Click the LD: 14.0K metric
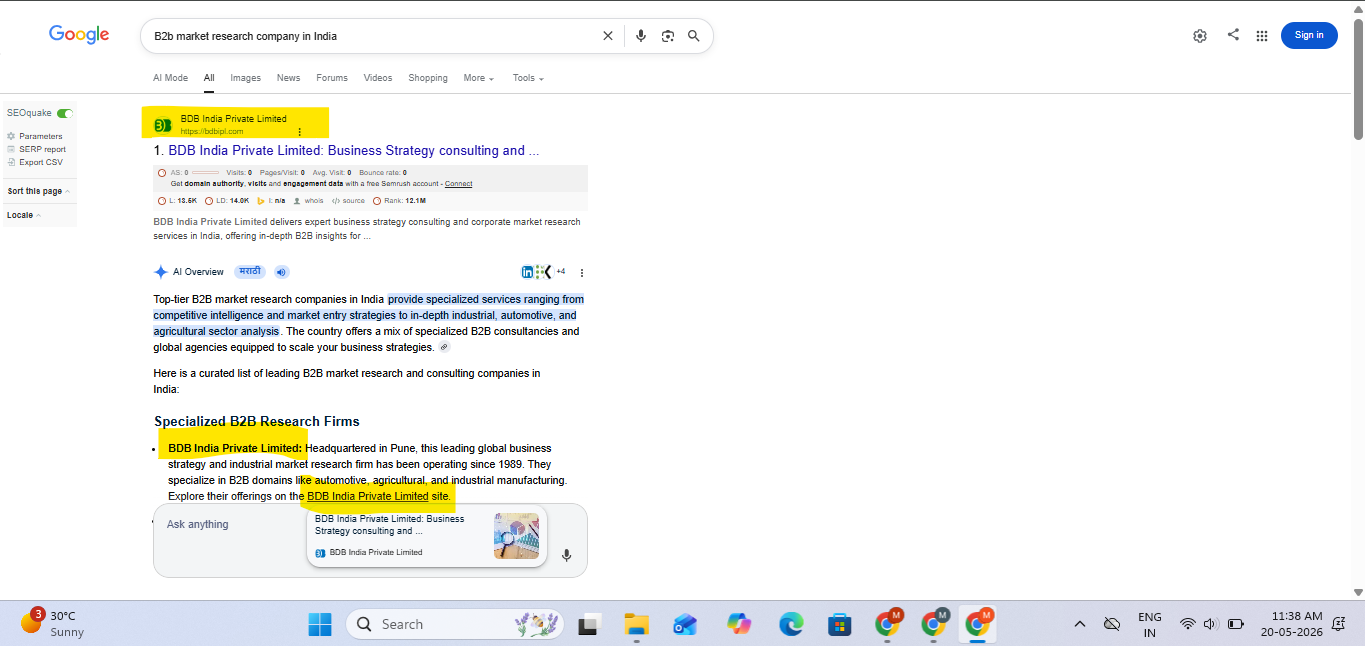This screenshot has width=1365, height=646. (226, 201)
